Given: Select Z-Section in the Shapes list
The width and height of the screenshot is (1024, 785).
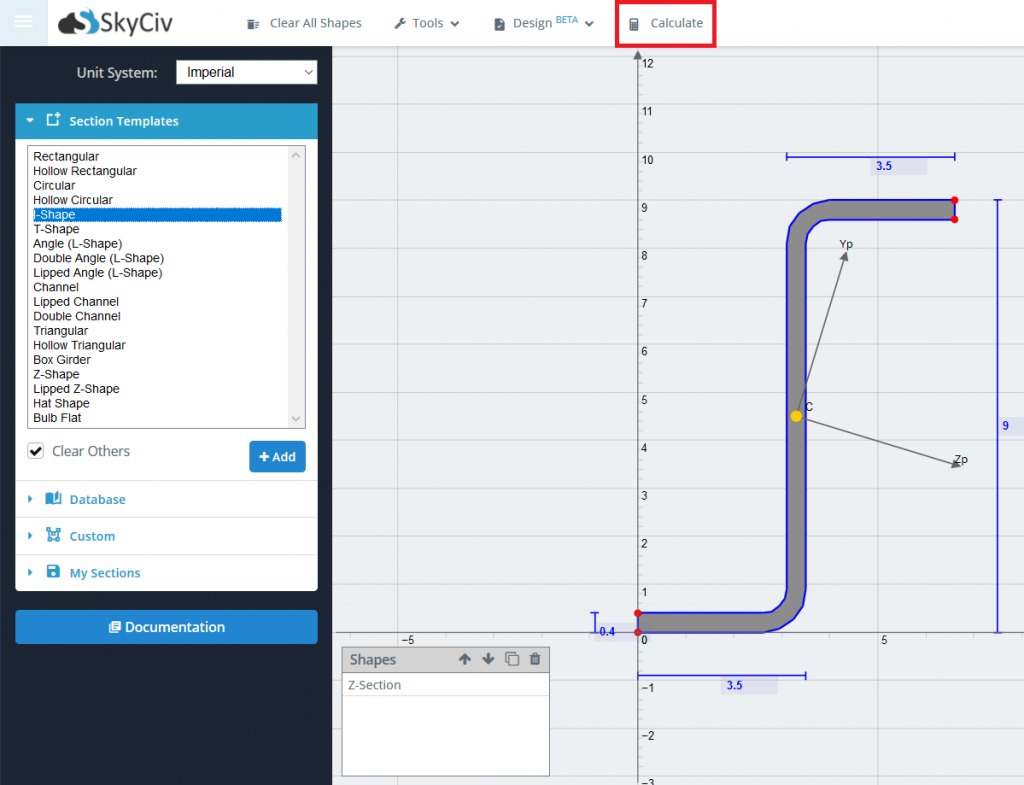Looking at the screenshot, I should click(x=375, y=685).
